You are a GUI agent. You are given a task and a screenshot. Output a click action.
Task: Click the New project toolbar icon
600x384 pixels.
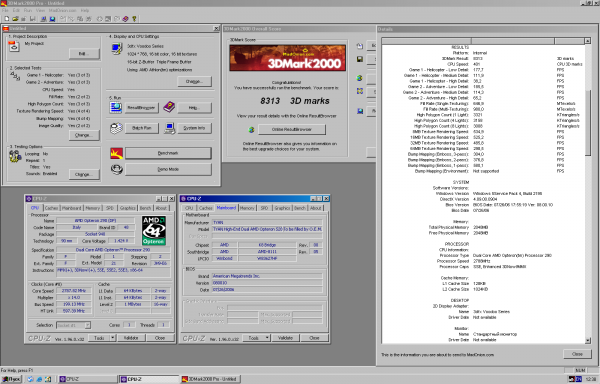pos(7,19)
